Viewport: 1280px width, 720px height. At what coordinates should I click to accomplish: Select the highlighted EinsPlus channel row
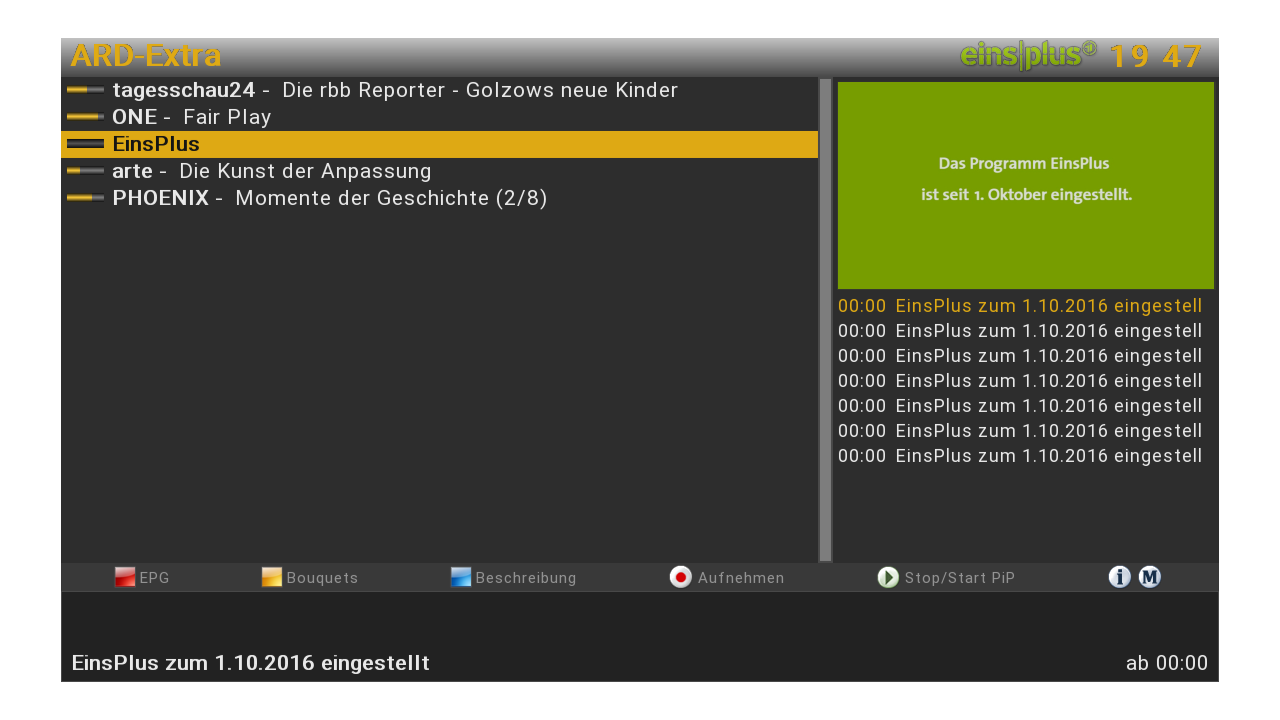(x=440, y=144)
